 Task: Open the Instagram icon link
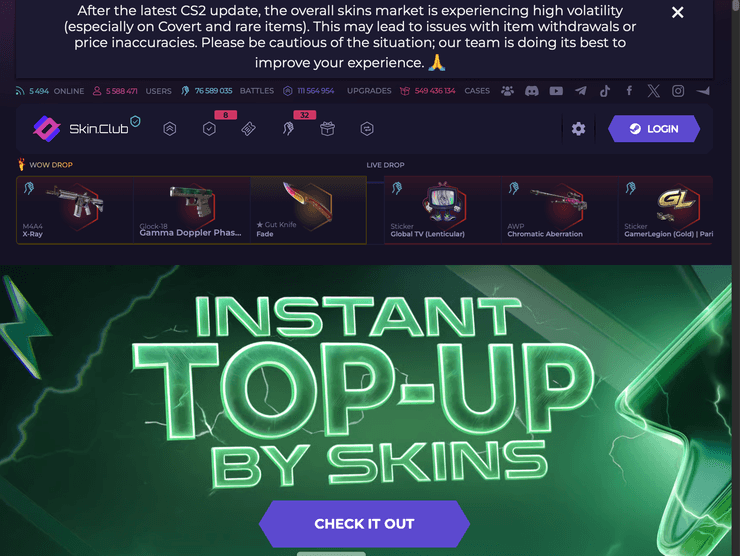tap(678, 91)
